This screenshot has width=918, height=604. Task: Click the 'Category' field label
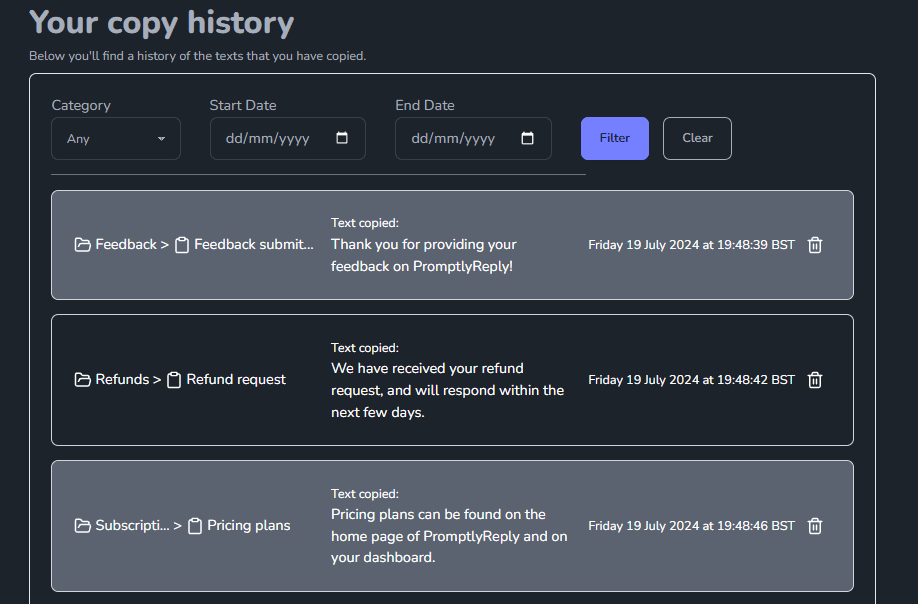click(x=81, y=105)
